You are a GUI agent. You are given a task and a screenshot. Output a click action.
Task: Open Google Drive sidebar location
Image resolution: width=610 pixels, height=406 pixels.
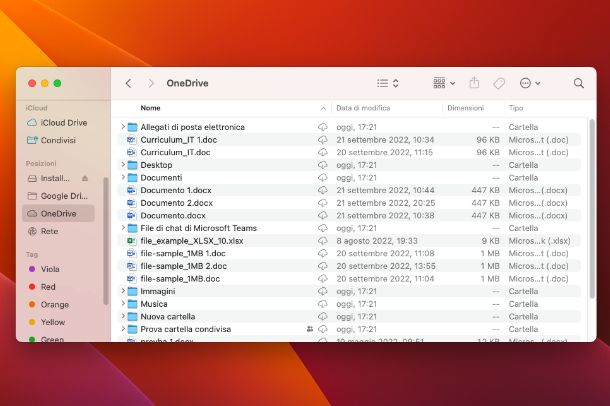coord(58,196)
